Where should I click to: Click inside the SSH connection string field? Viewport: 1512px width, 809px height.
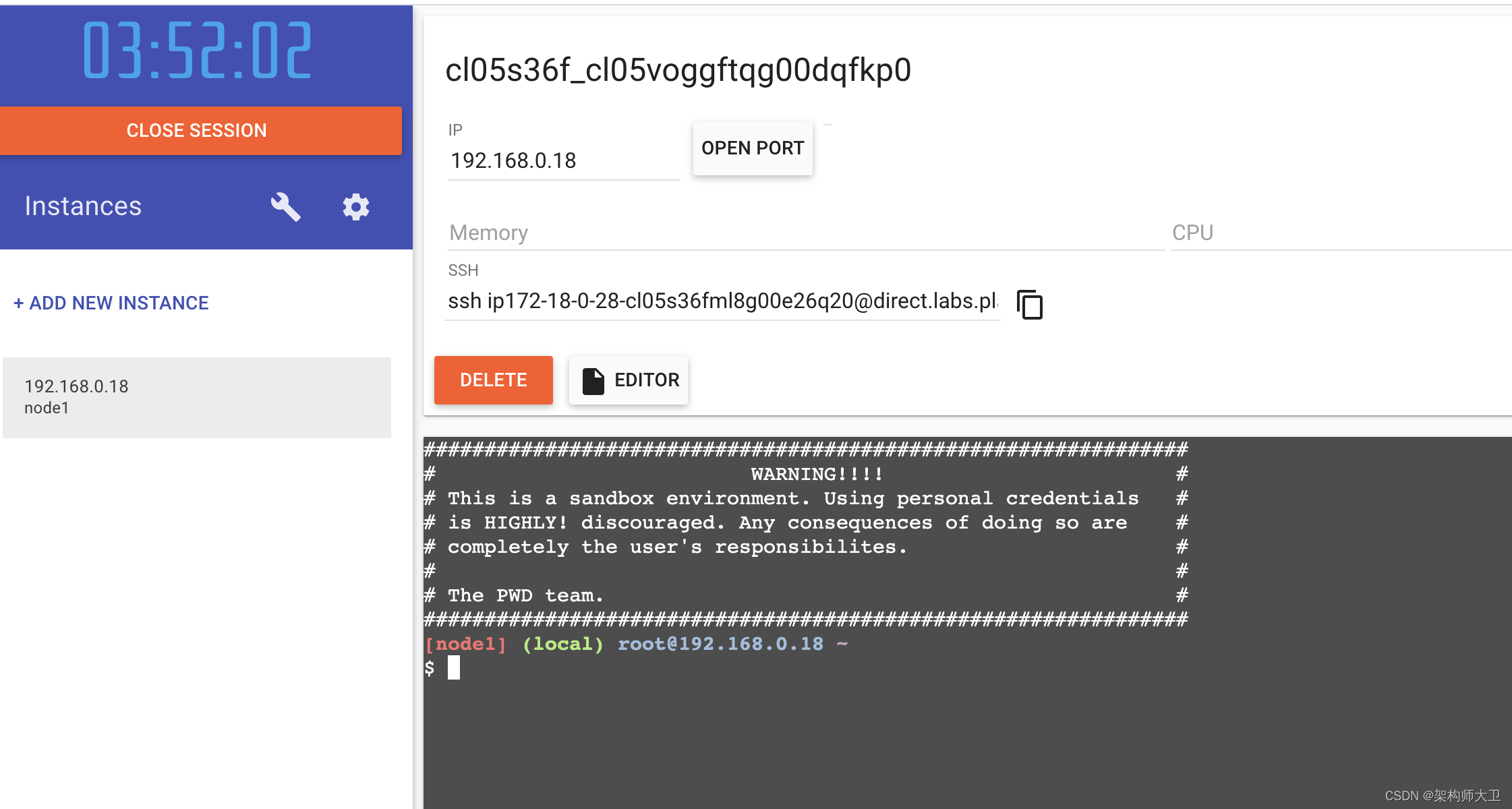coord(722,301)
